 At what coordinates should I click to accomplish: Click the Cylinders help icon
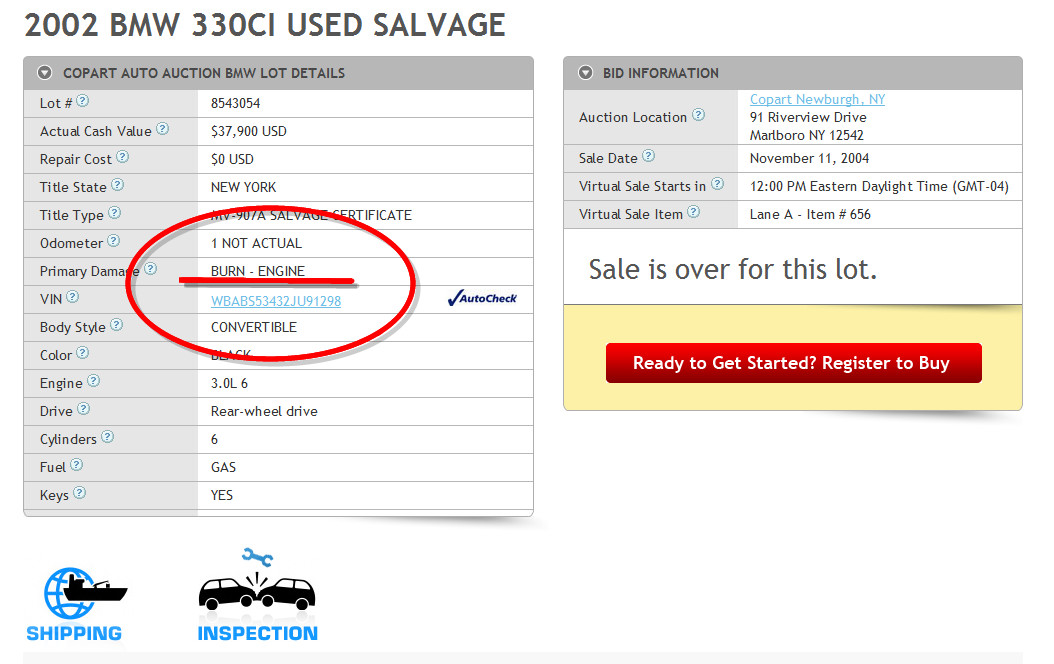[x=108, y=437]
